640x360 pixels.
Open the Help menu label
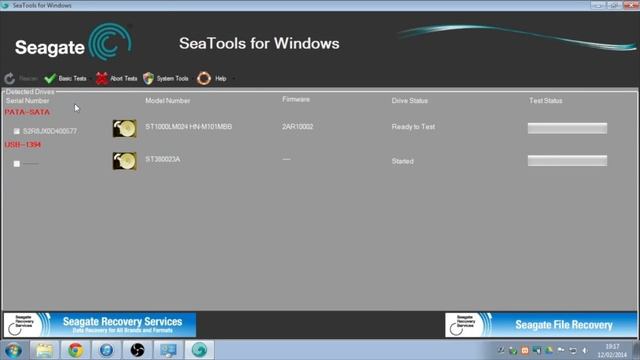click(x=220, y=78)
